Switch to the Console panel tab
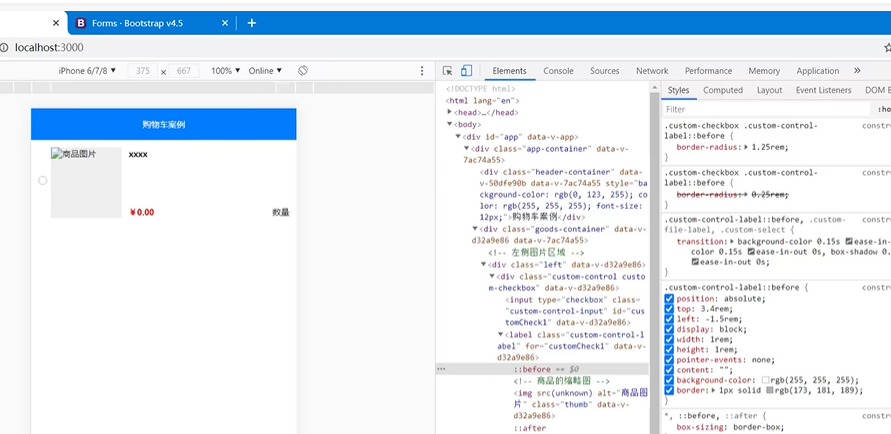891x434 pixels. pos(558,71)
